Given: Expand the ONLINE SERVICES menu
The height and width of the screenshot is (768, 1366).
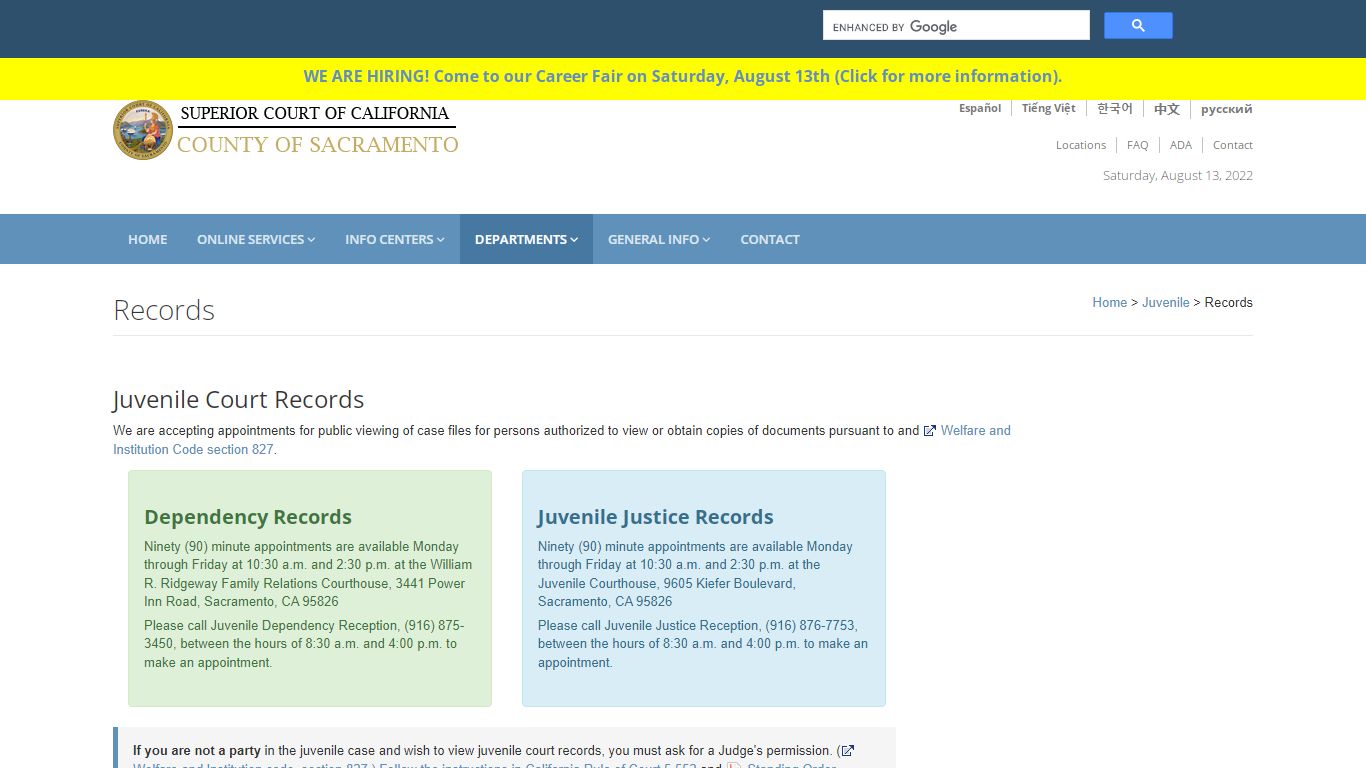Looking at the screenshot, I should tap(256, 239).
